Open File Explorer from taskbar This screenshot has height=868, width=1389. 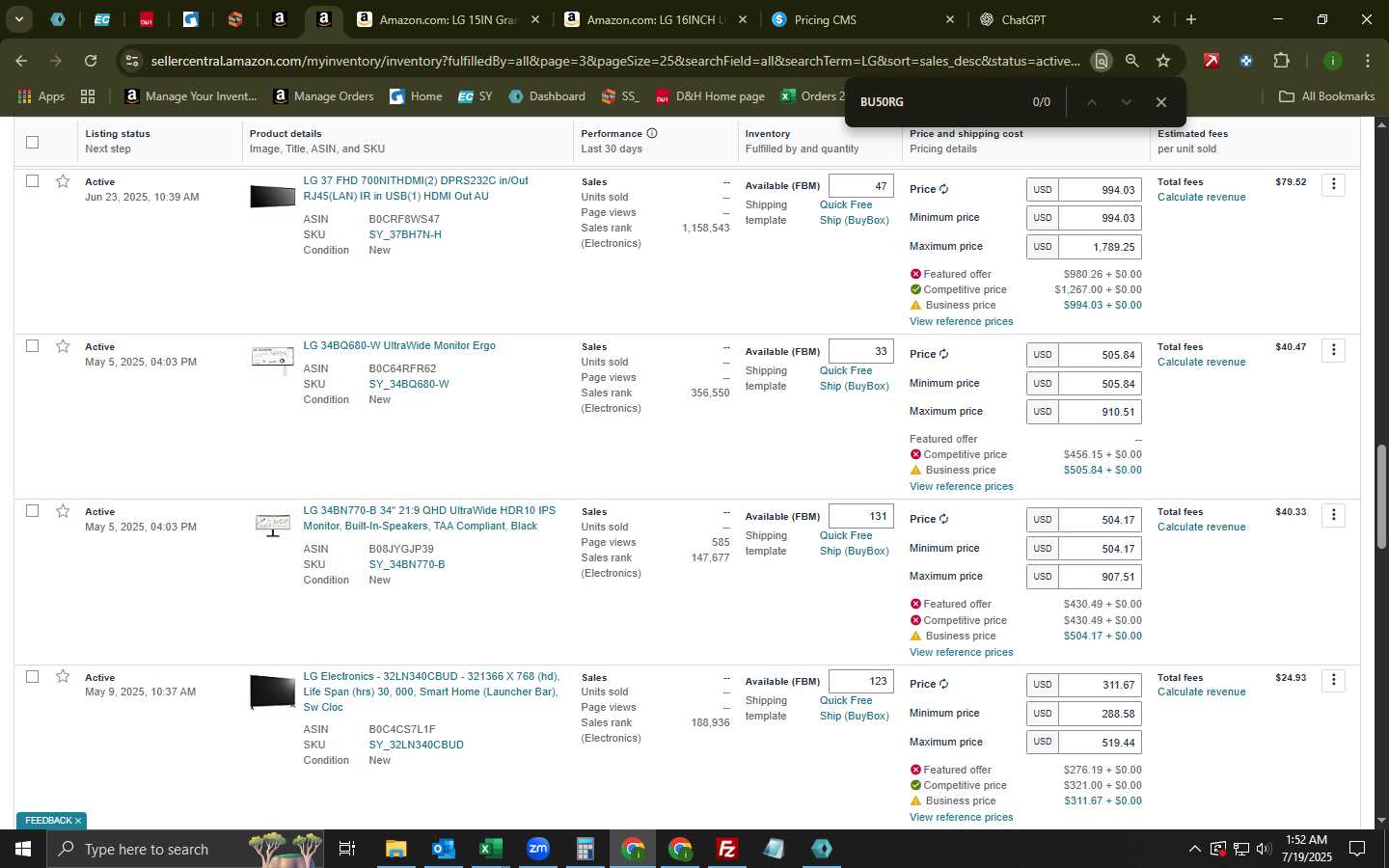point(395,849)
